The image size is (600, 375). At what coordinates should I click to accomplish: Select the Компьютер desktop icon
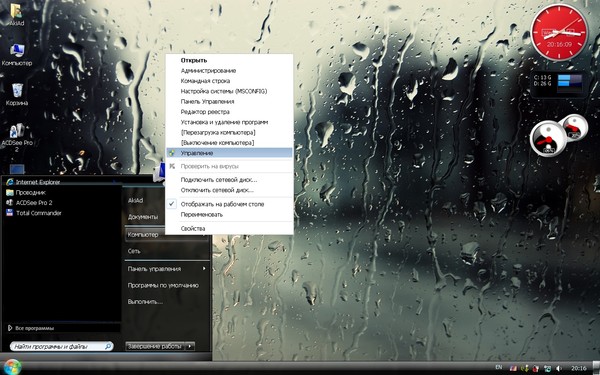(16, 54)
